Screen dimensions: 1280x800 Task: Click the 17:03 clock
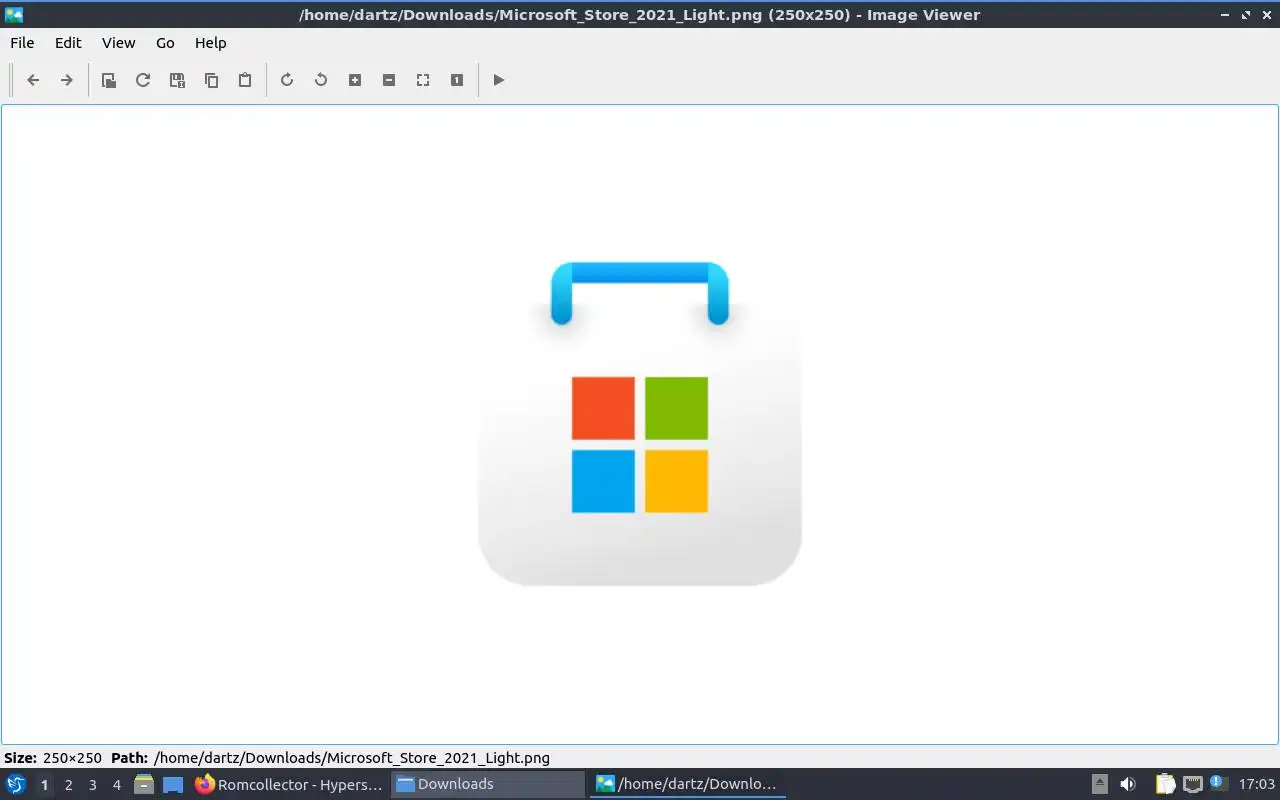tap(1256, 784)
